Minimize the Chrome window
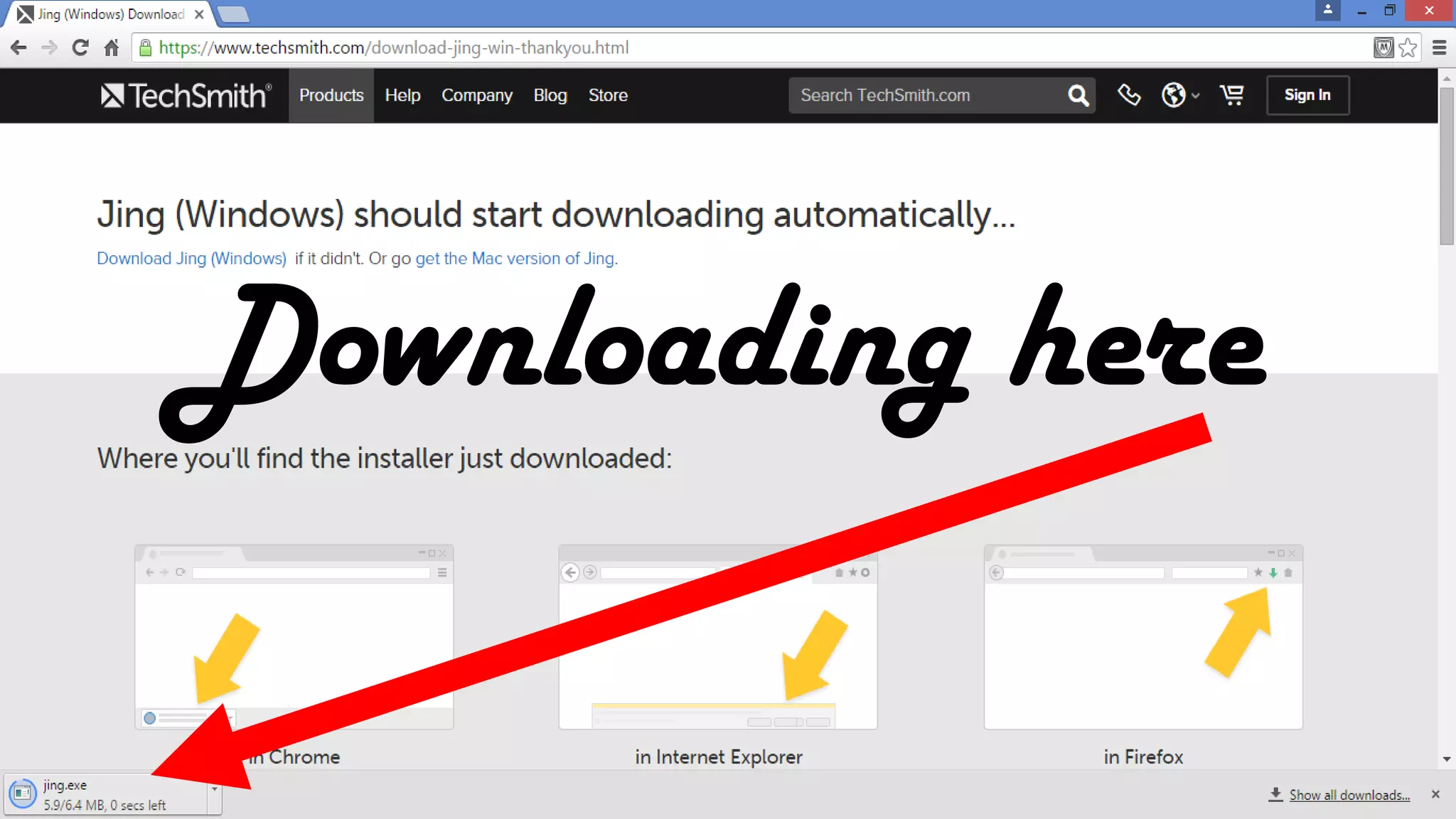 [1361, 11]
